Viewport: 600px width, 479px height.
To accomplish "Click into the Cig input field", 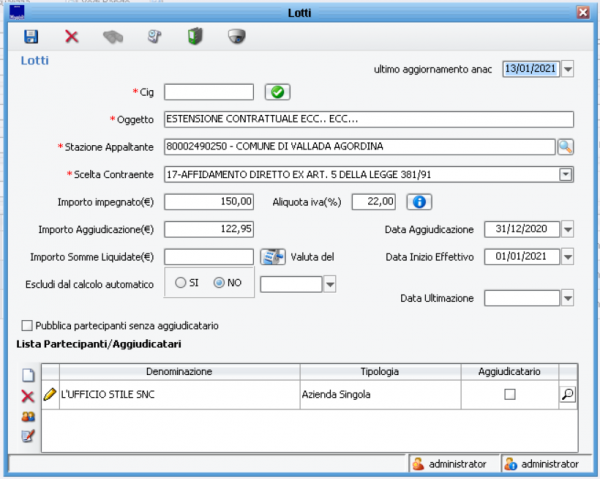I will tap(208, 92).
